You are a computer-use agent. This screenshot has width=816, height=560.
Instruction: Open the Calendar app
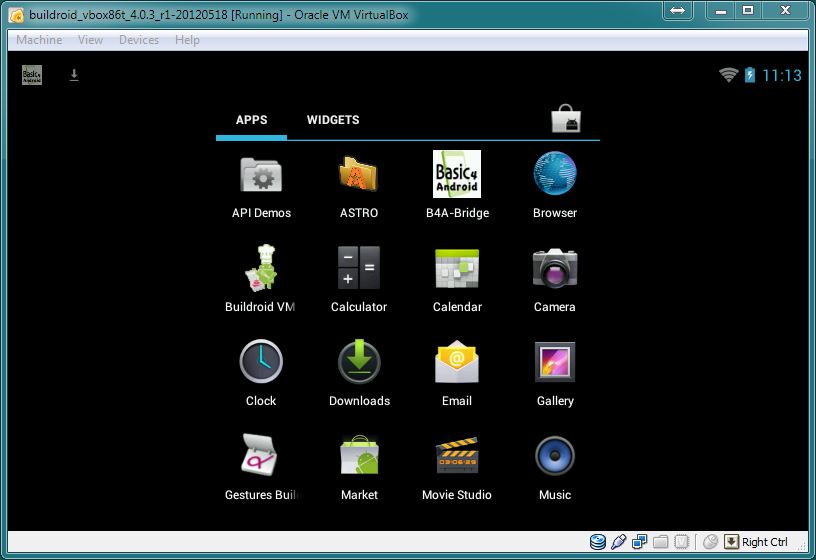(457, 281)
